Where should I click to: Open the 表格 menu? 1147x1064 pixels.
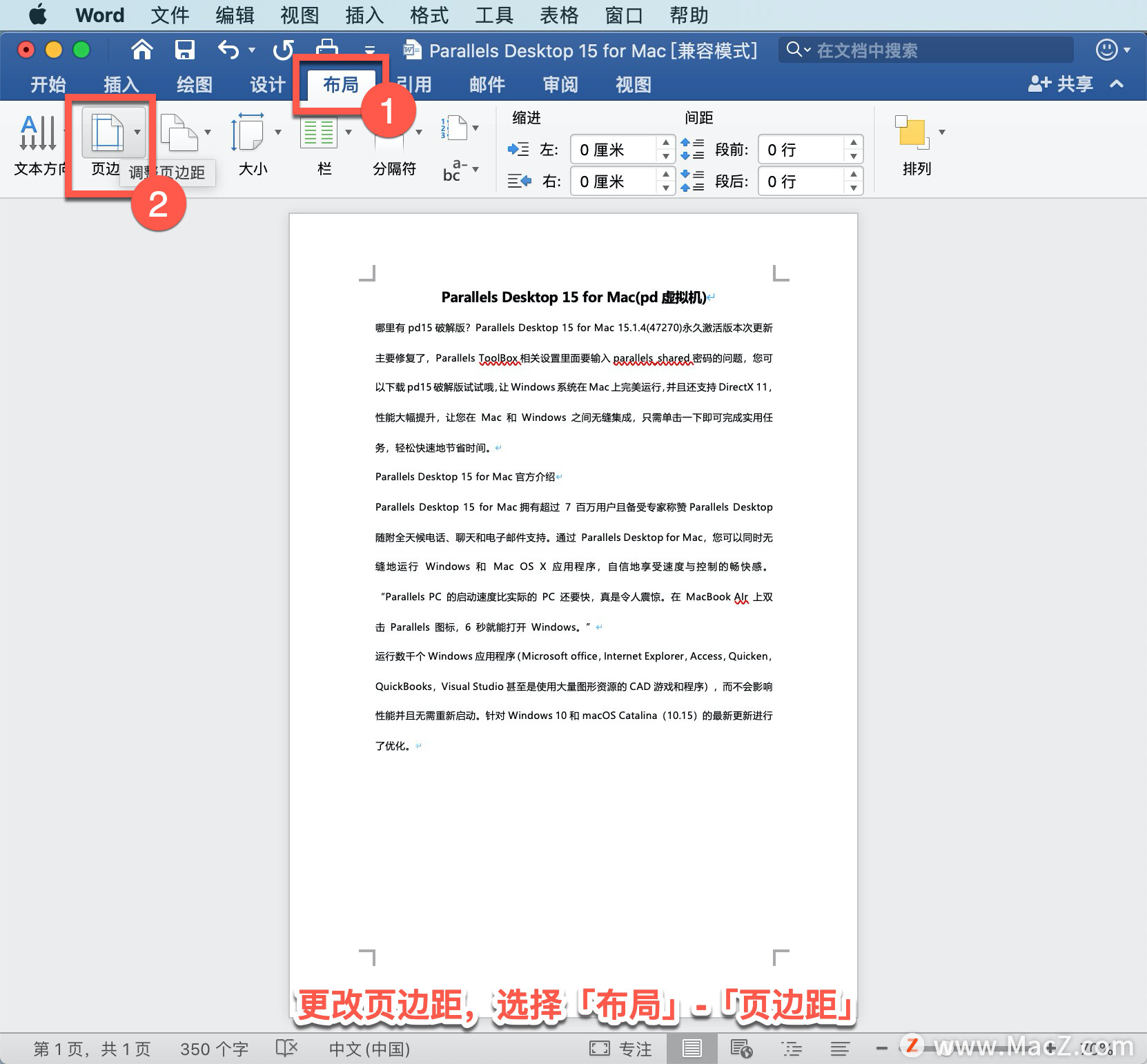pos(559,15)
